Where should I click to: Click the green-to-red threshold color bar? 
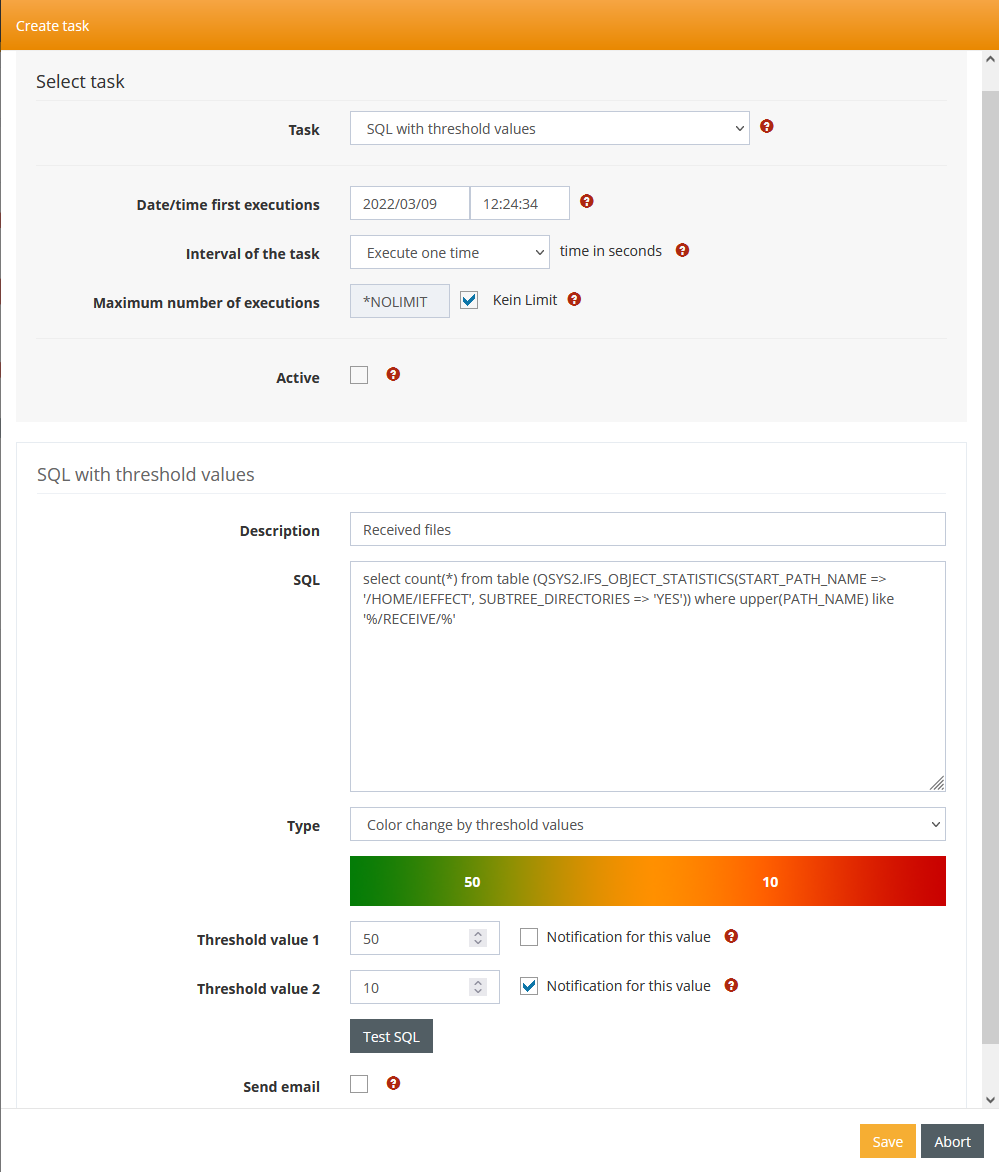(647, 881)
